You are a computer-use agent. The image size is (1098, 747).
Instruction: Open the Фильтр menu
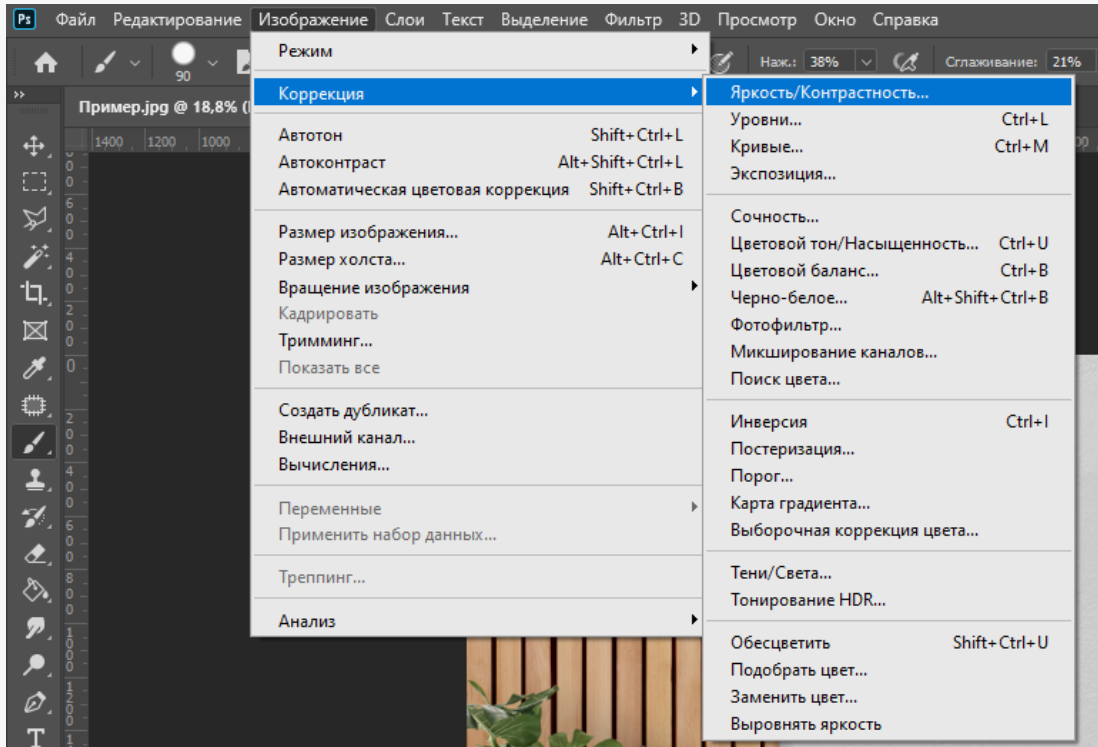pyautogui.click(x=633, y=20)
